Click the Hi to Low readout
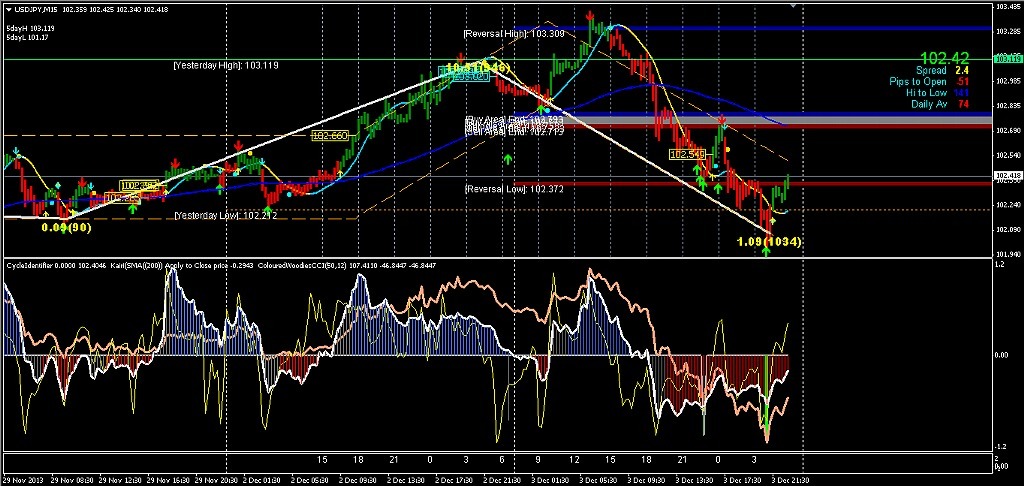Image resolution: width=1024 pixels, height=486 pixels. tap(940, 93)
